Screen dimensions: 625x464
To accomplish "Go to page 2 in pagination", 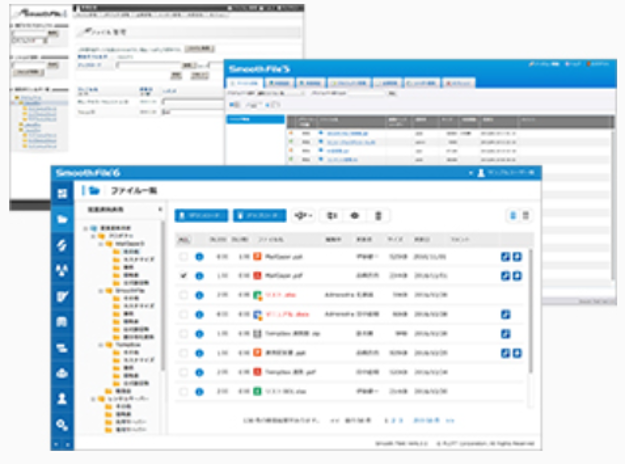I will click(393, 421).
